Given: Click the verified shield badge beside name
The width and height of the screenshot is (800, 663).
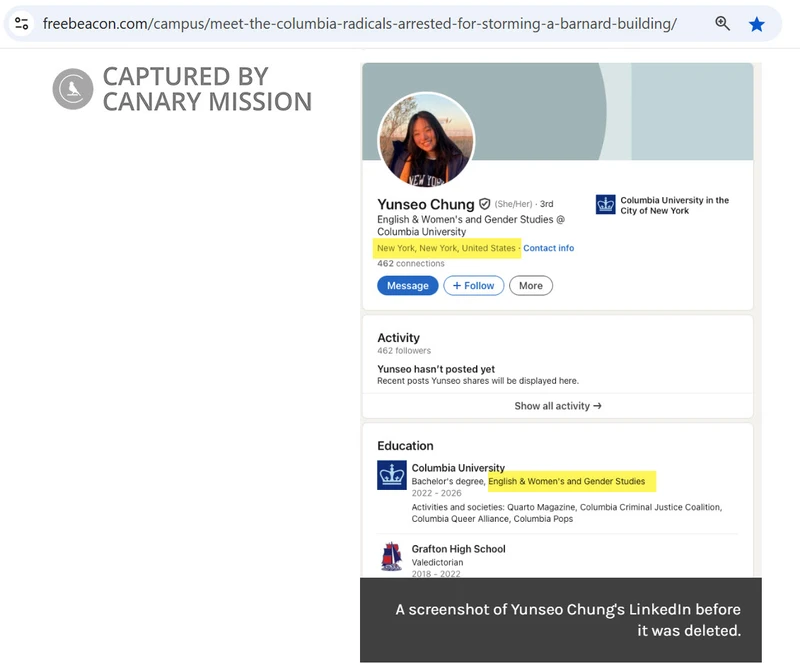Looking at the screenshot, I should coord(484,204).
